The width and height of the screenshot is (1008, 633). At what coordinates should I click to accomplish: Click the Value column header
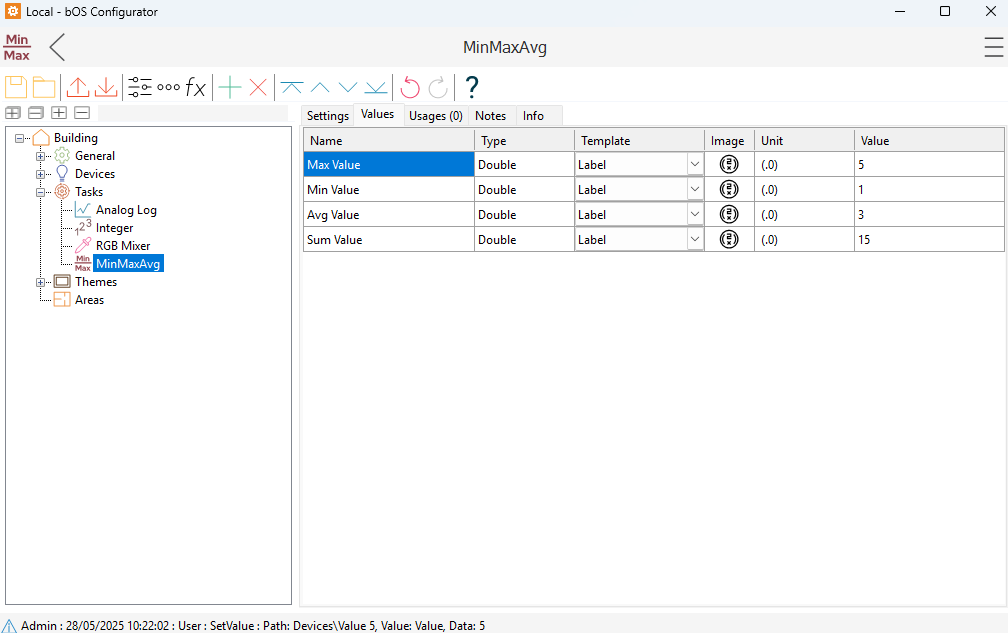click(x=930, y=141)
